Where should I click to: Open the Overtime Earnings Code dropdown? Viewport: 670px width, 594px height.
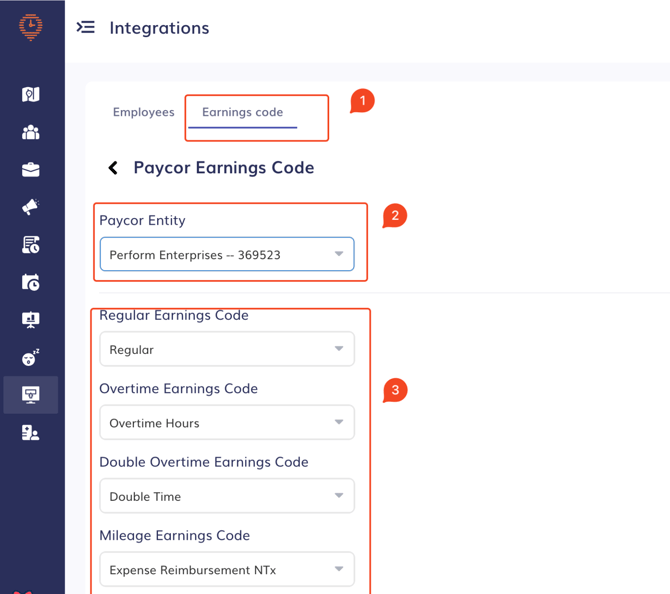tap(227, 423)
